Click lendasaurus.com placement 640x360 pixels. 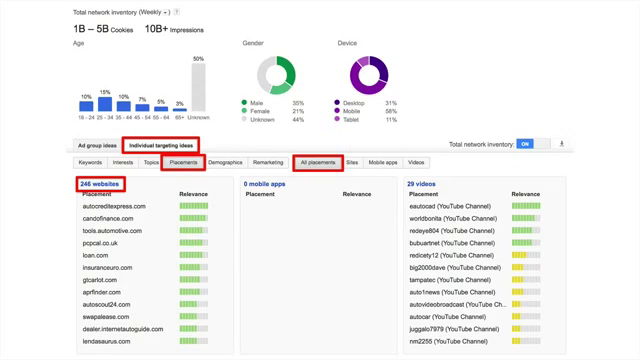pos(106,341)
